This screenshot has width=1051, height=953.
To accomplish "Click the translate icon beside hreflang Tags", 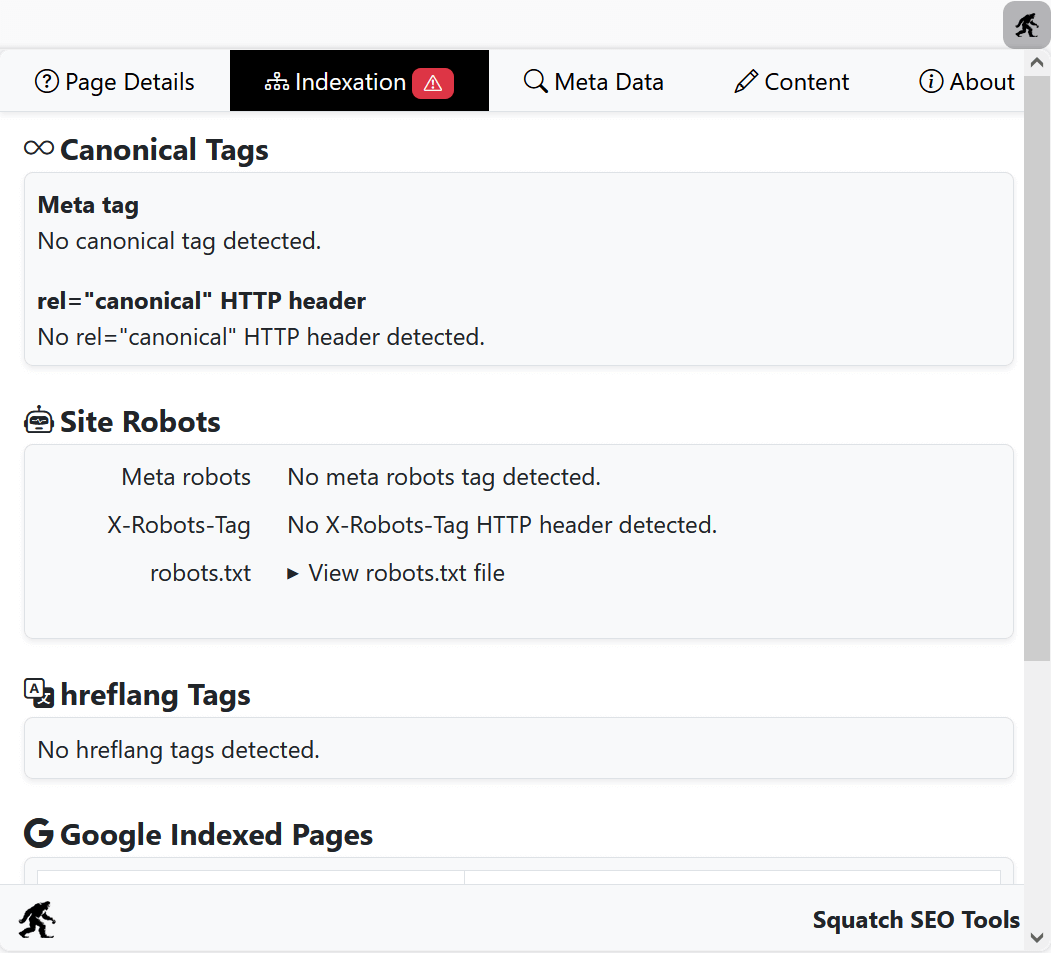I will pyautogui.click(x=38, y=694).
